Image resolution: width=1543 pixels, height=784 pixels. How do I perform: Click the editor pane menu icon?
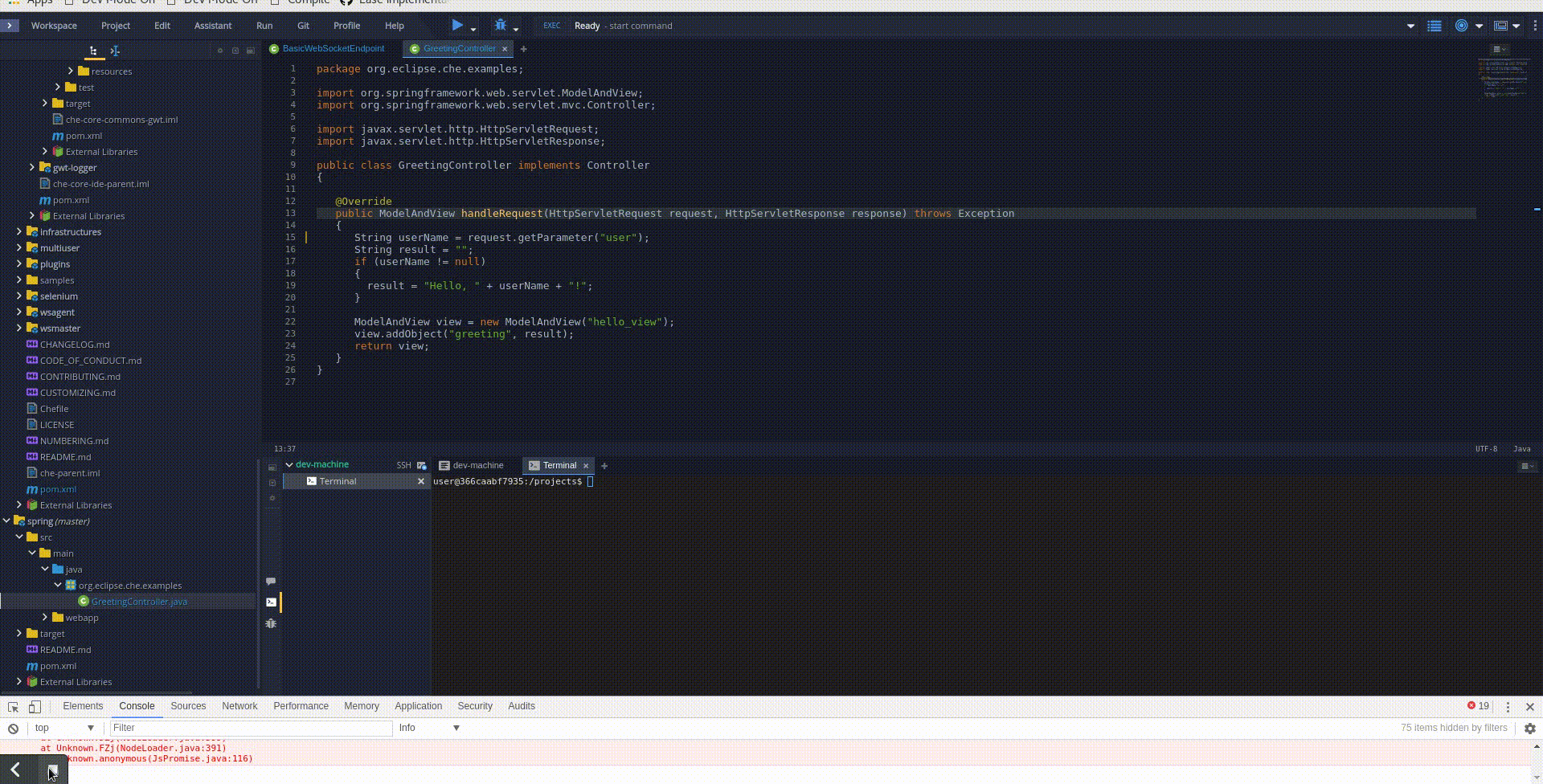pyautogui.click(x=1499, y=50)
